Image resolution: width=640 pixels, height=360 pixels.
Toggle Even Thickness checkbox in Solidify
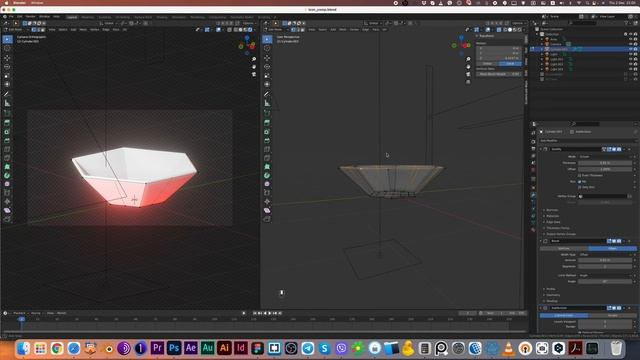pyautogui.click(x=580, y=175)
